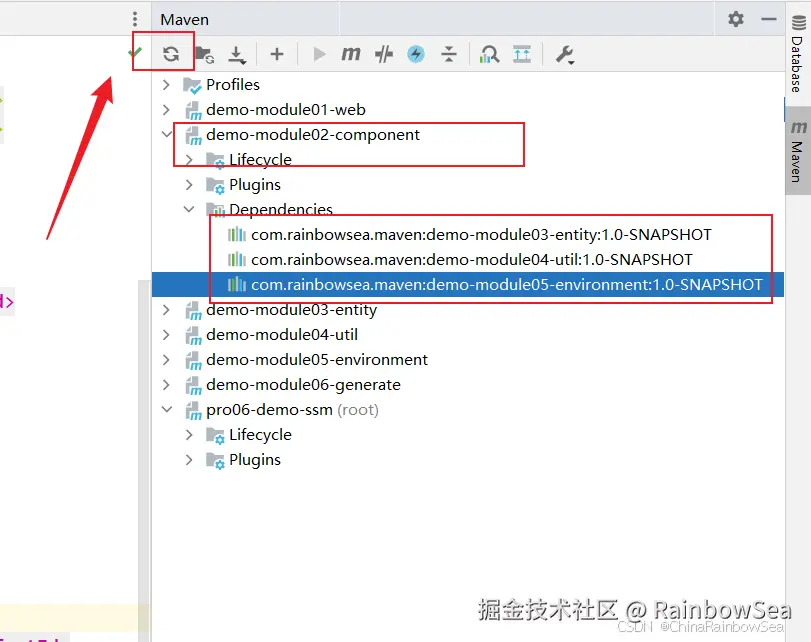Expand demo-module01-web
The image size is (811, 642).
(166, 109)
